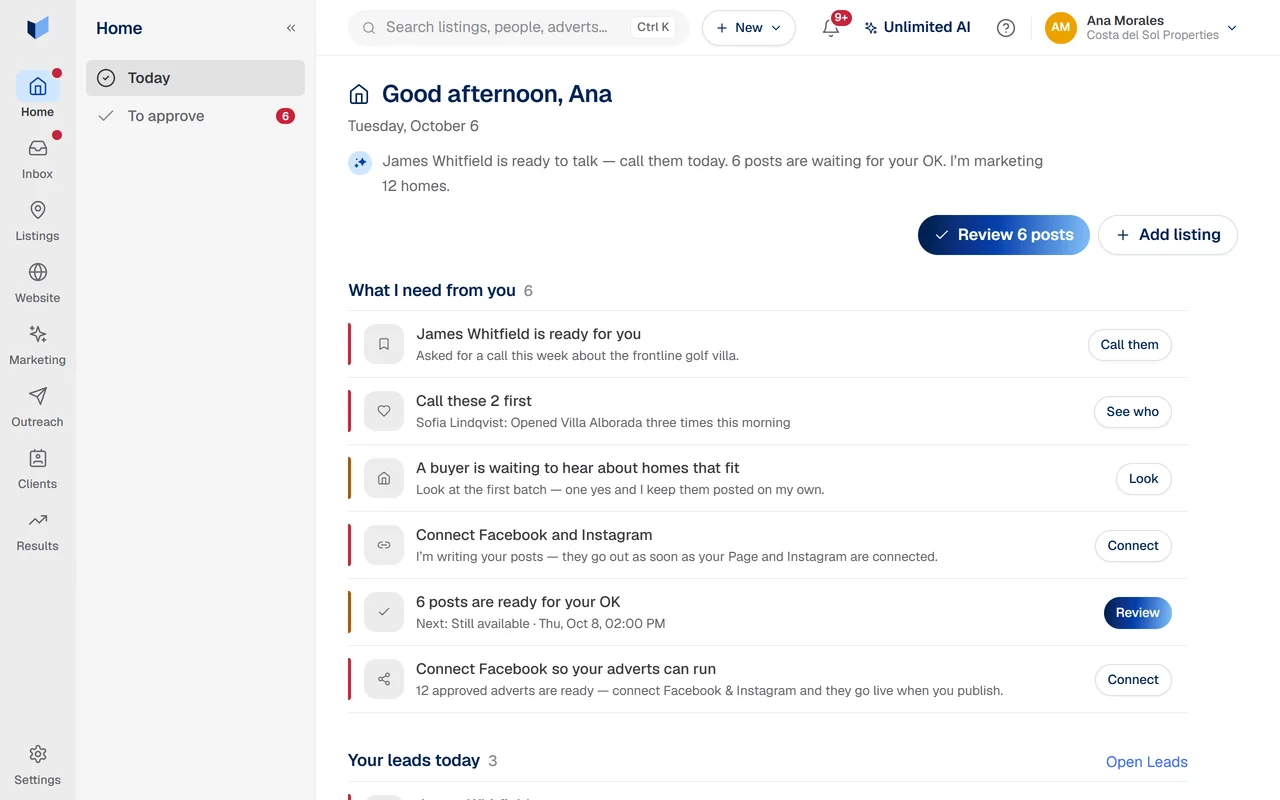Screen dimensions: 1280x800
Task: Click heart icon on Call these 2 first
Action: point(384,411)
